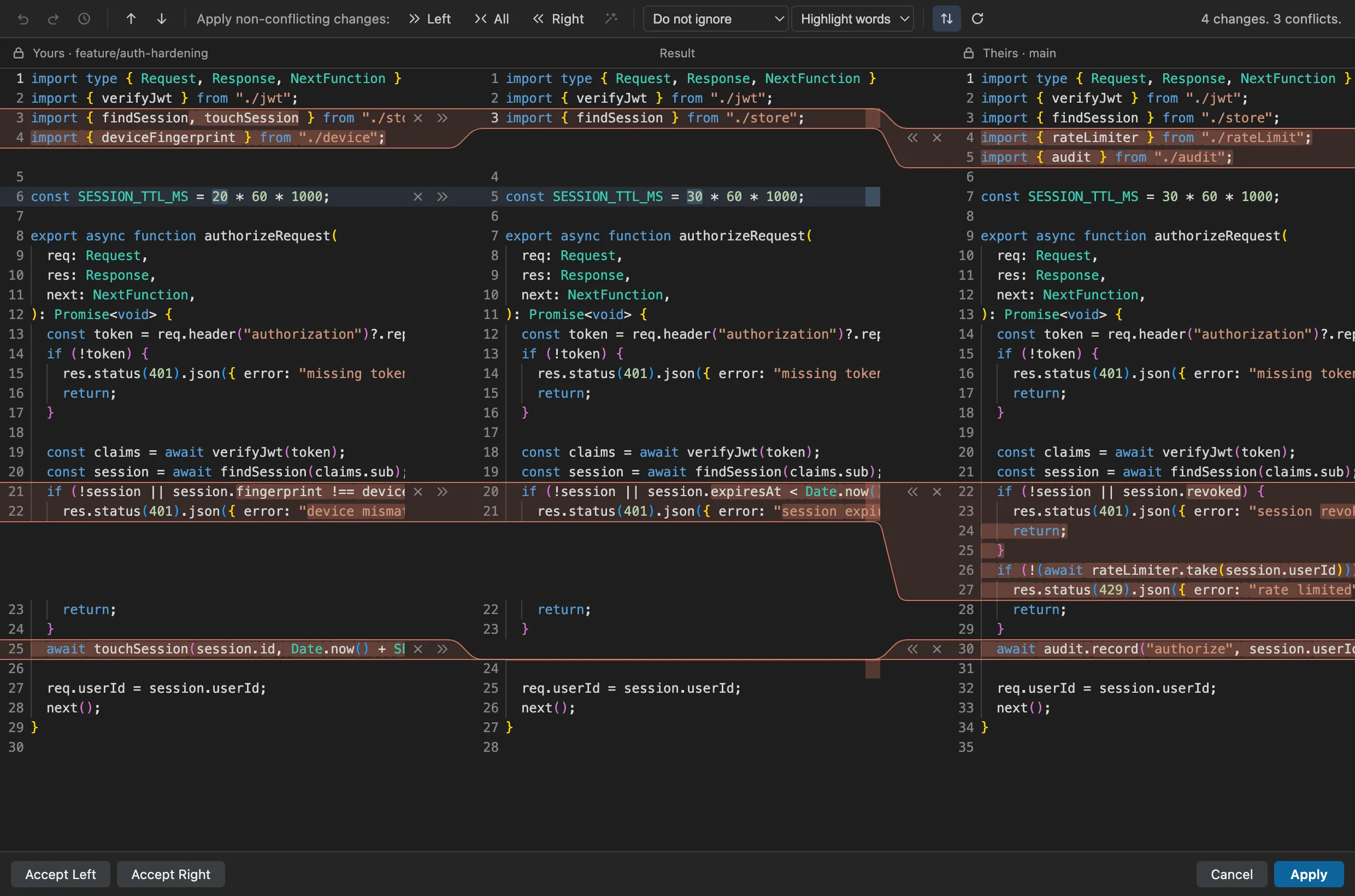Jump to next difference arrow
1355x896 pixels.
coord(162,19)
